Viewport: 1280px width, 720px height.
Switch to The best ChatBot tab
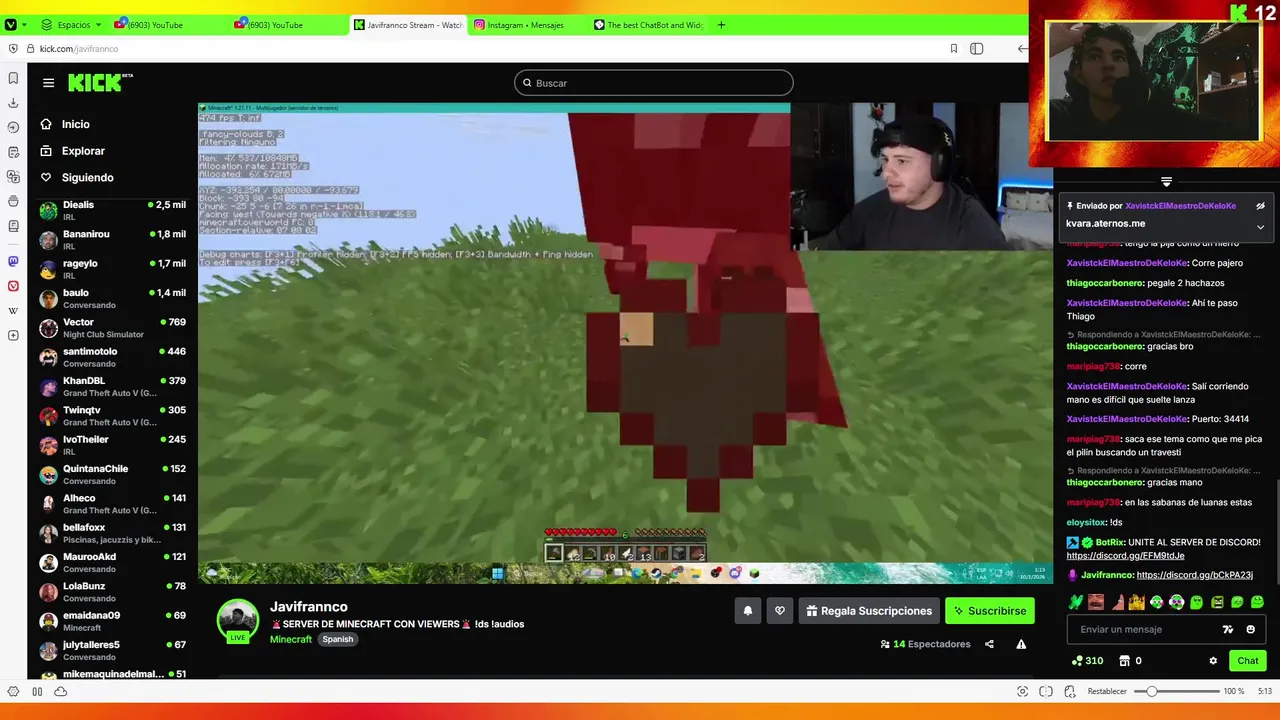click(x=647, y=24)
